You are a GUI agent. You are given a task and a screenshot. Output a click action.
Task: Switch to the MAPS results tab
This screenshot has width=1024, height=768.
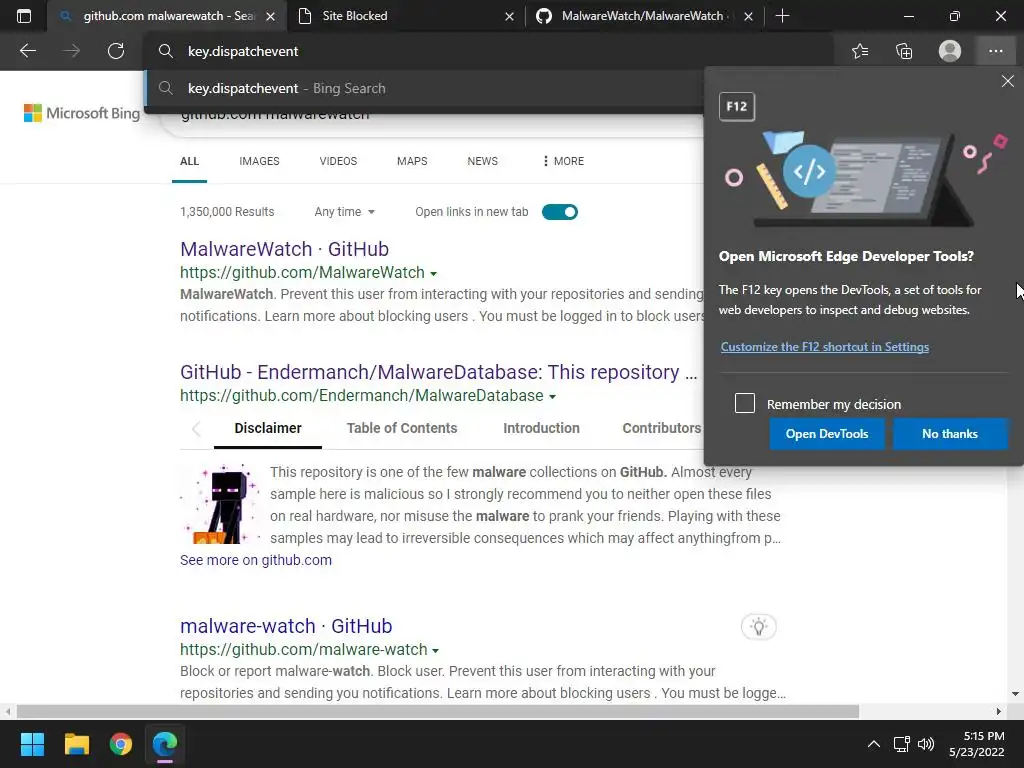[x=412, y=161]
